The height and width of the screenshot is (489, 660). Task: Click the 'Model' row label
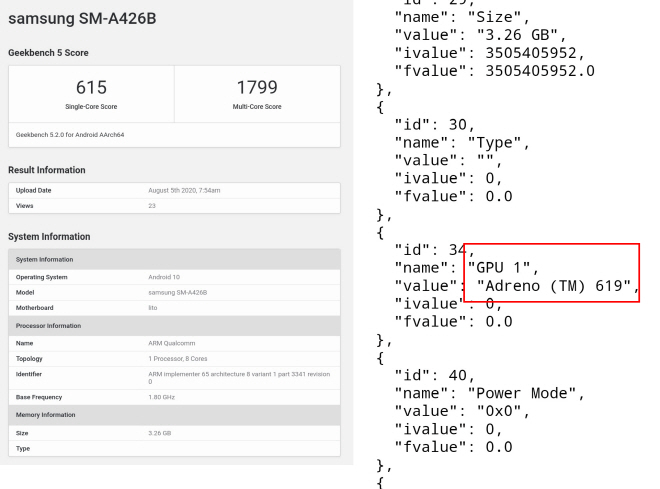point(25,292)
